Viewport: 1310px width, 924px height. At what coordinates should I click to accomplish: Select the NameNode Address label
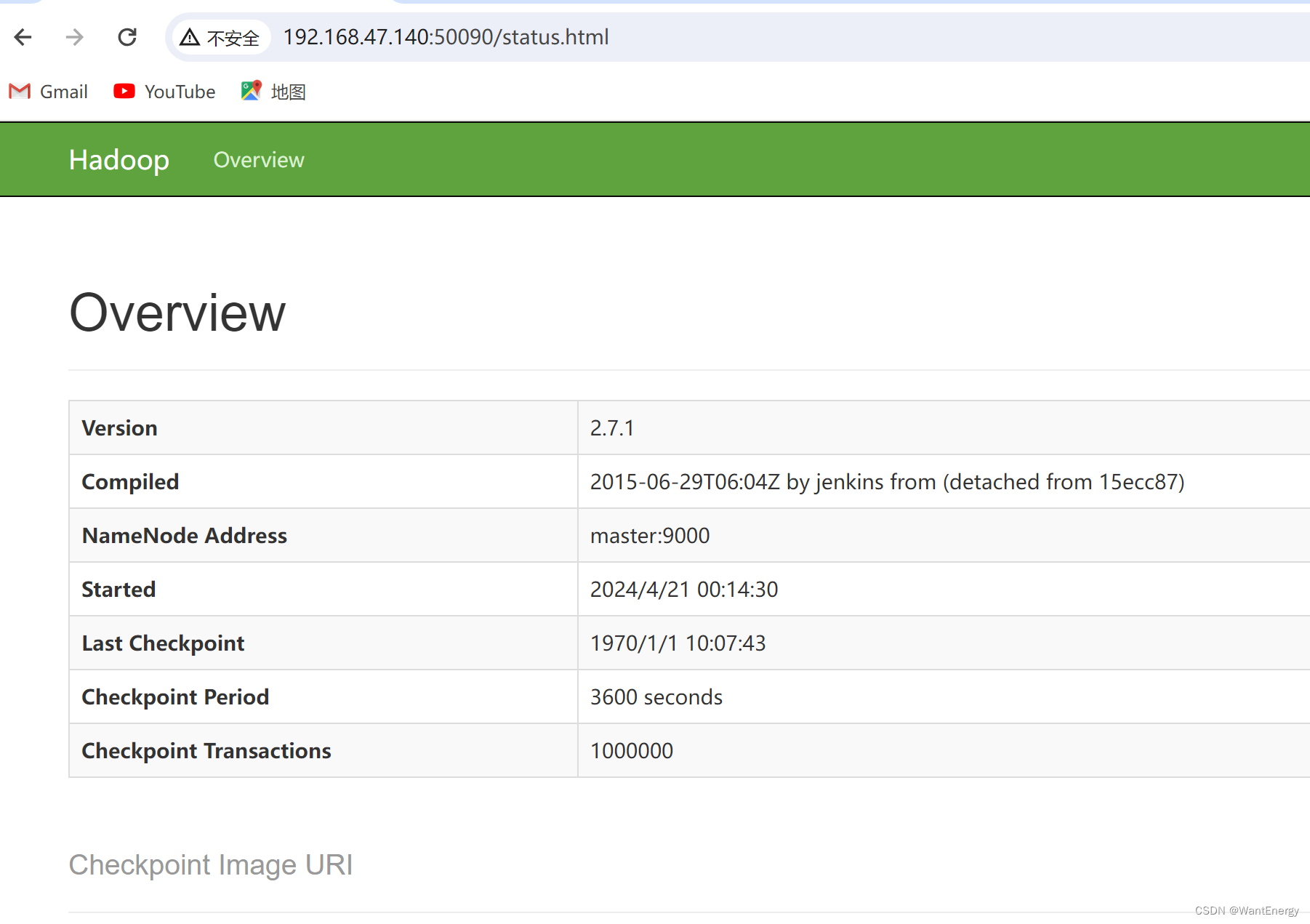coord(185,536)
